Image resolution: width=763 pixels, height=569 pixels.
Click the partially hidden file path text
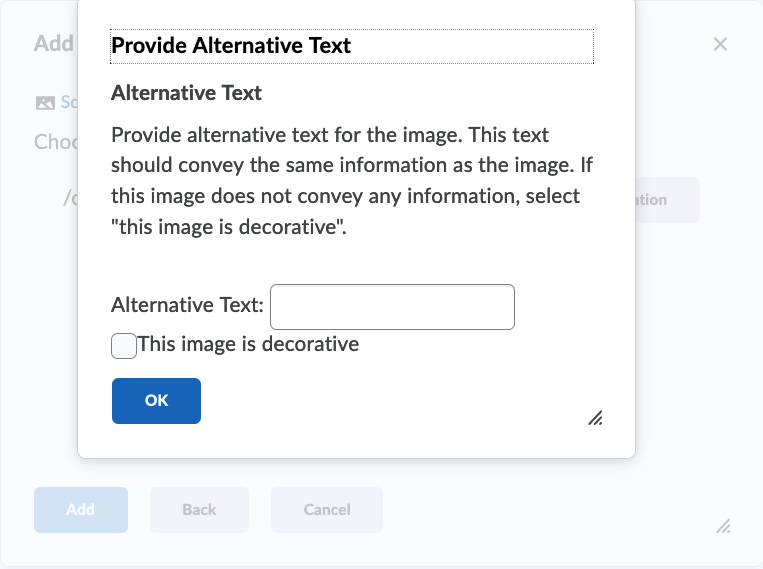pos(69,198)
